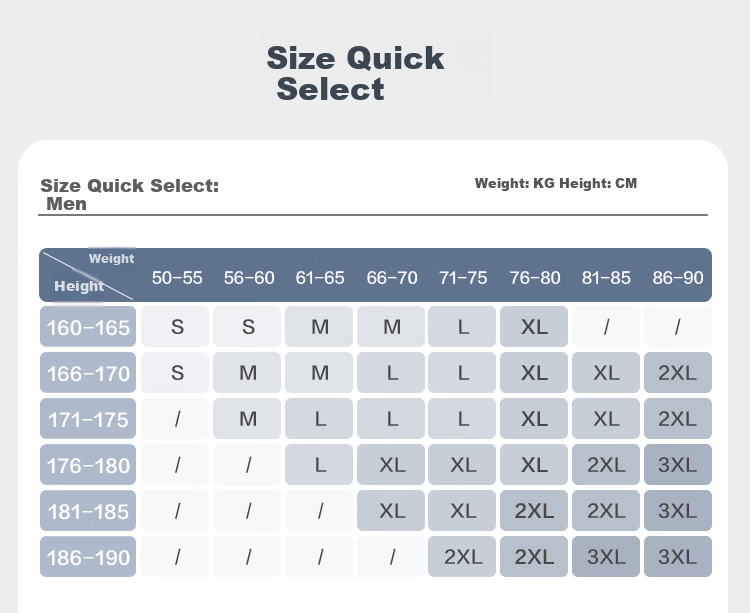Select the 186–190 height row label
Viewport: 750px width, 613px height.
click(88, 557)
